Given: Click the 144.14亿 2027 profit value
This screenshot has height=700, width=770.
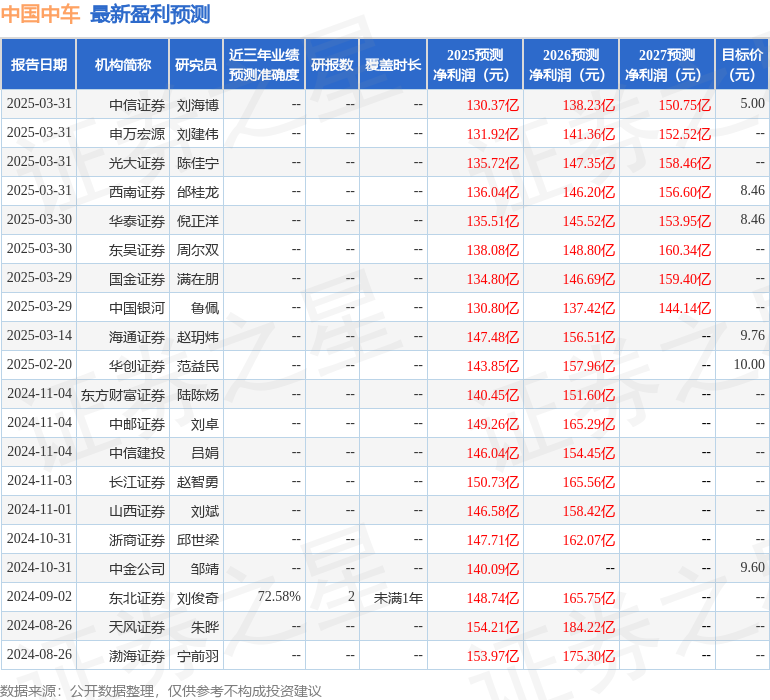Looking at the screenshot, I should coord(685,308).
